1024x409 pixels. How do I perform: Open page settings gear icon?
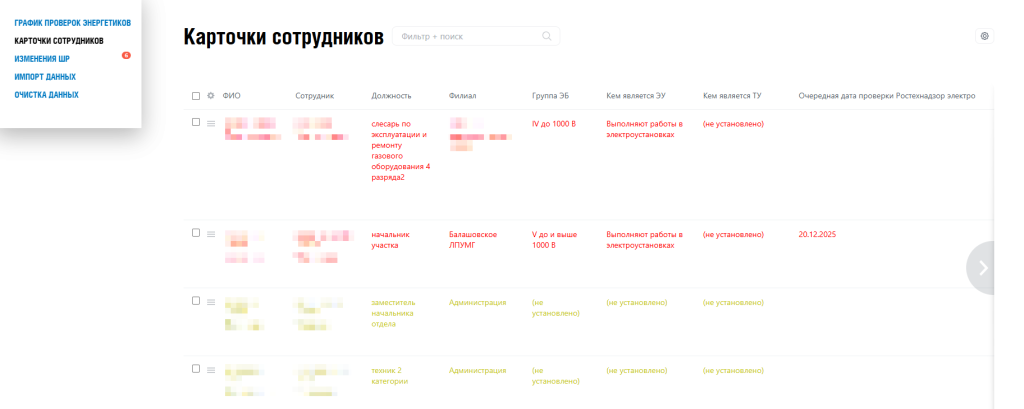tap(984, 37)
